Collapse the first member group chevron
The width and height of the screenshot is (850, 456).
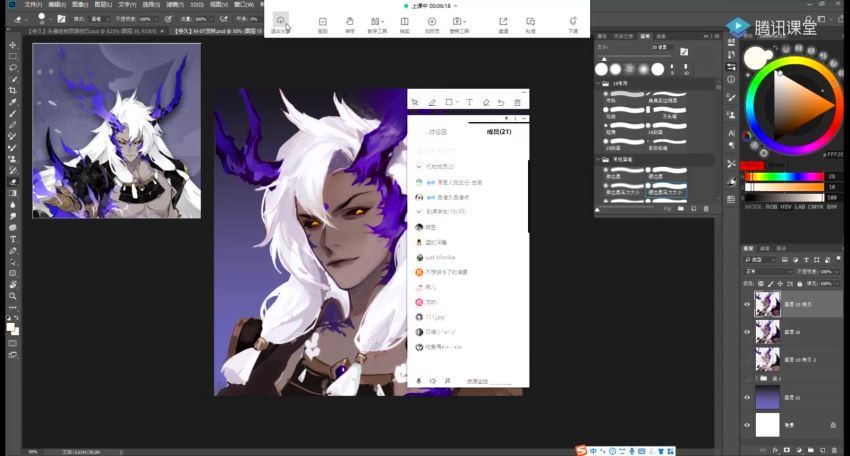pos(418,166)
